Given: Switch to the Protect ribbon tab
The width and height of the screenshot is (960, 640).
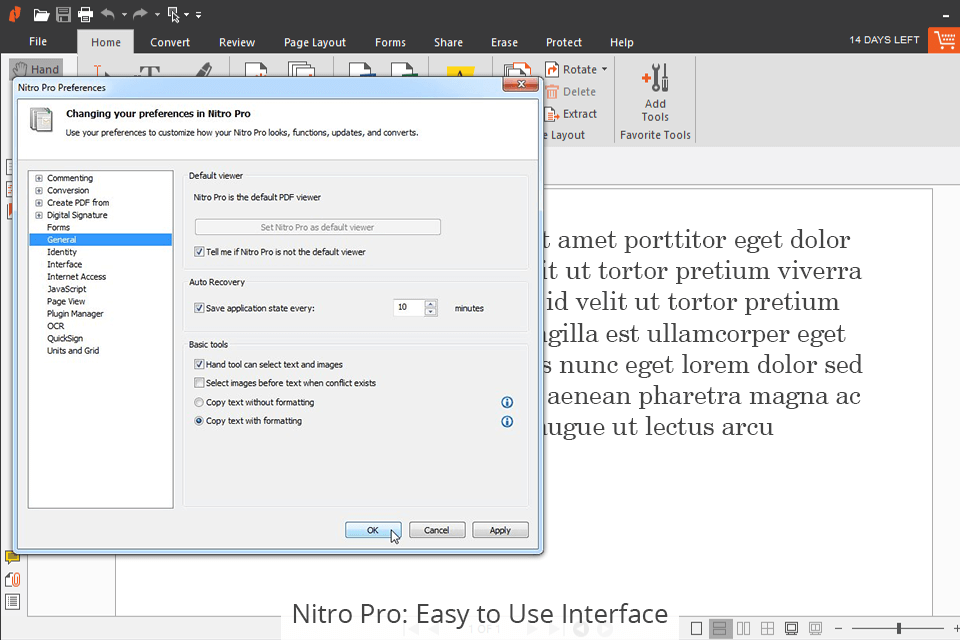Looking at the screenshot, I should click(564, 42).
